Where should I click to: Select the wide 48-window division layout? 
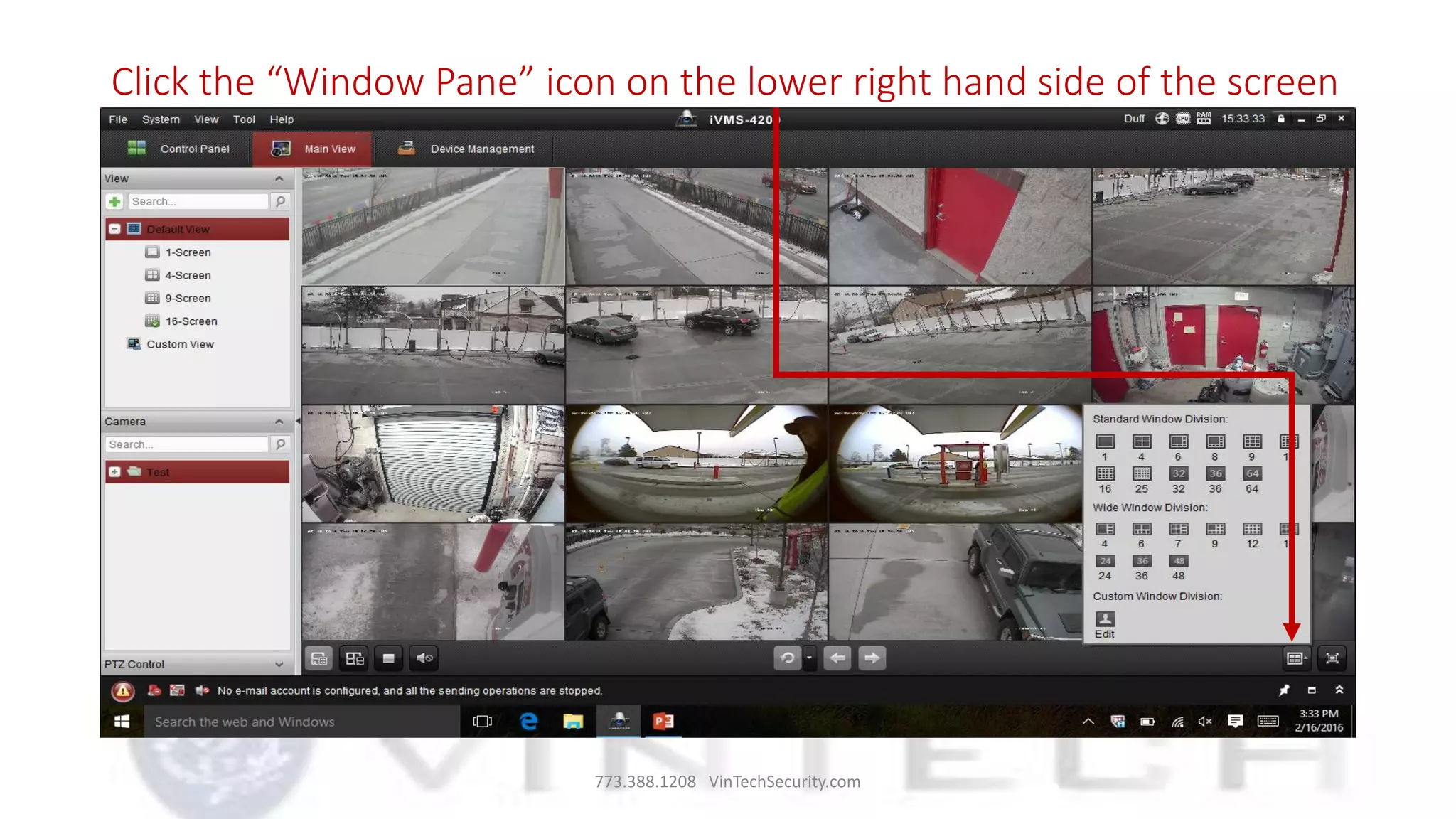click(1179, 561)
